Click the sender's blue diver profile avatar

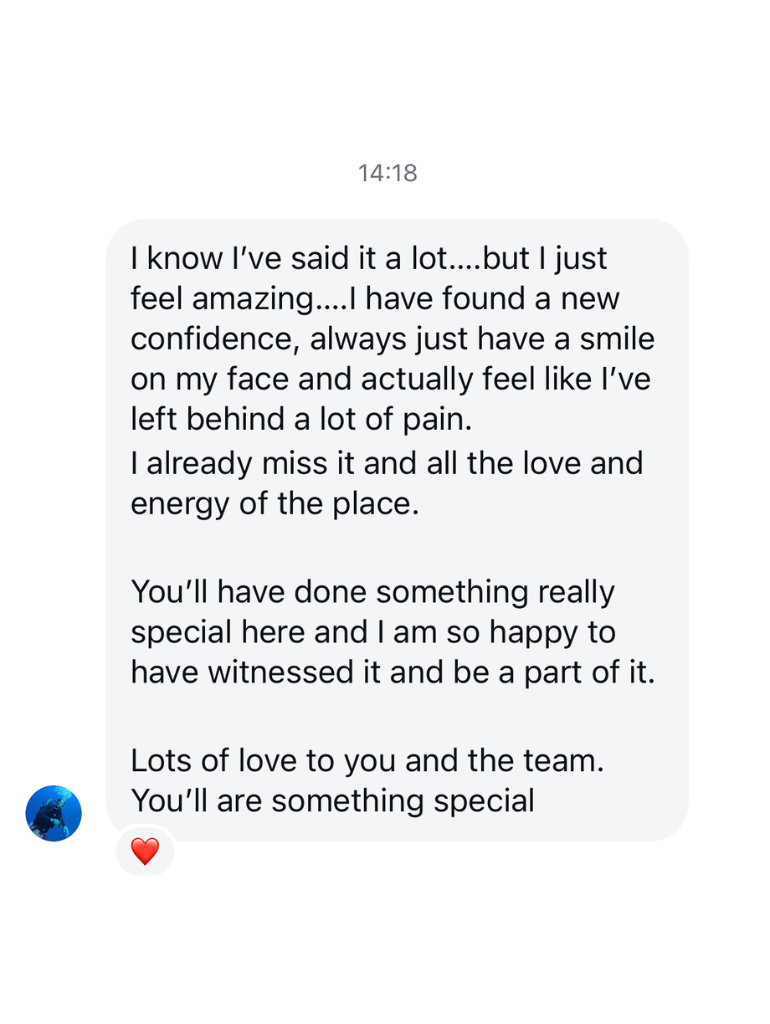click(x=53, y=813)
